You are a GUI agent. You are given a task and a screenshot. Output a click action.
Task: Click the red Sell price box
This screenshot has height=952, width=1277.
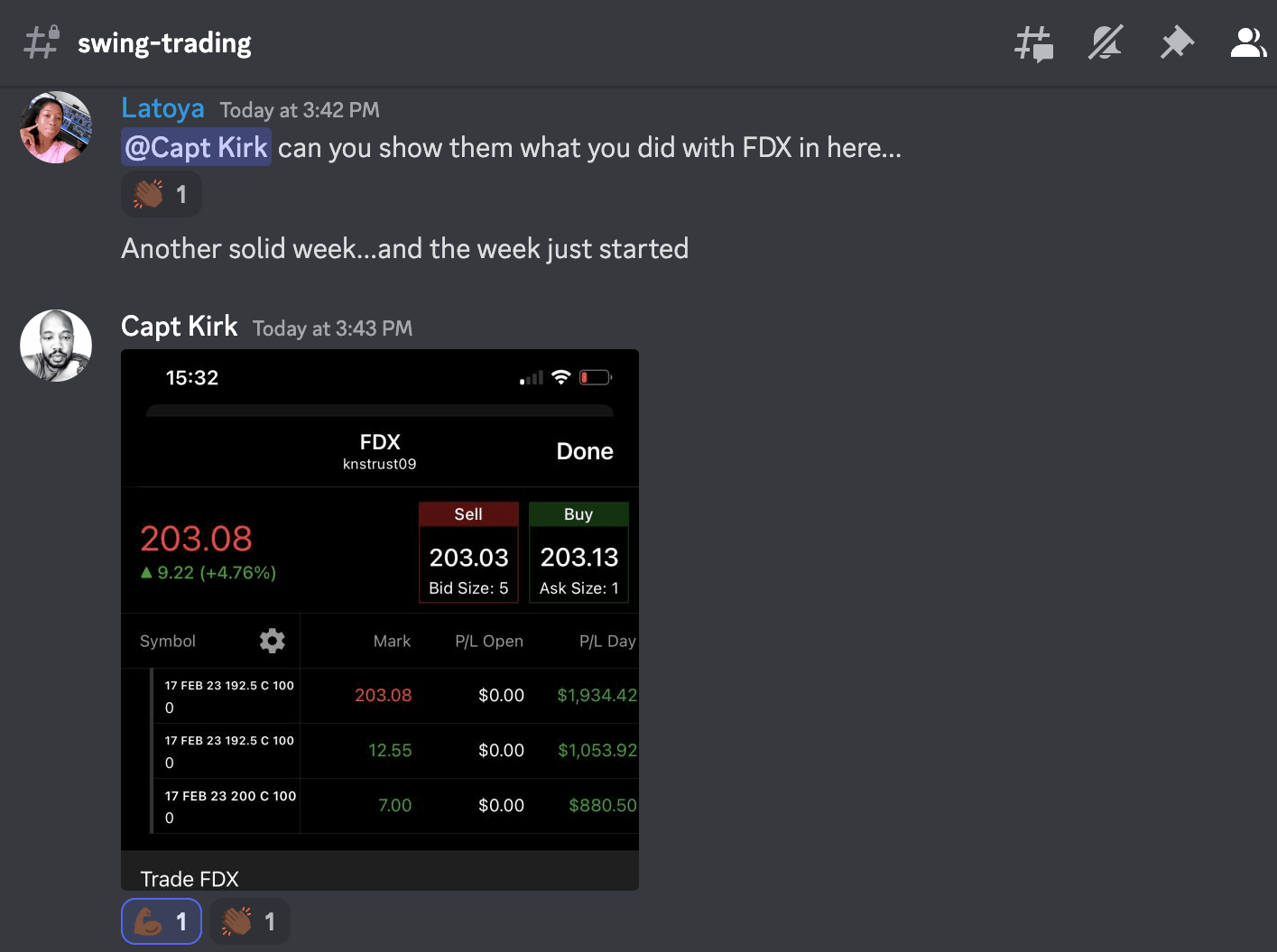[468, 552]
